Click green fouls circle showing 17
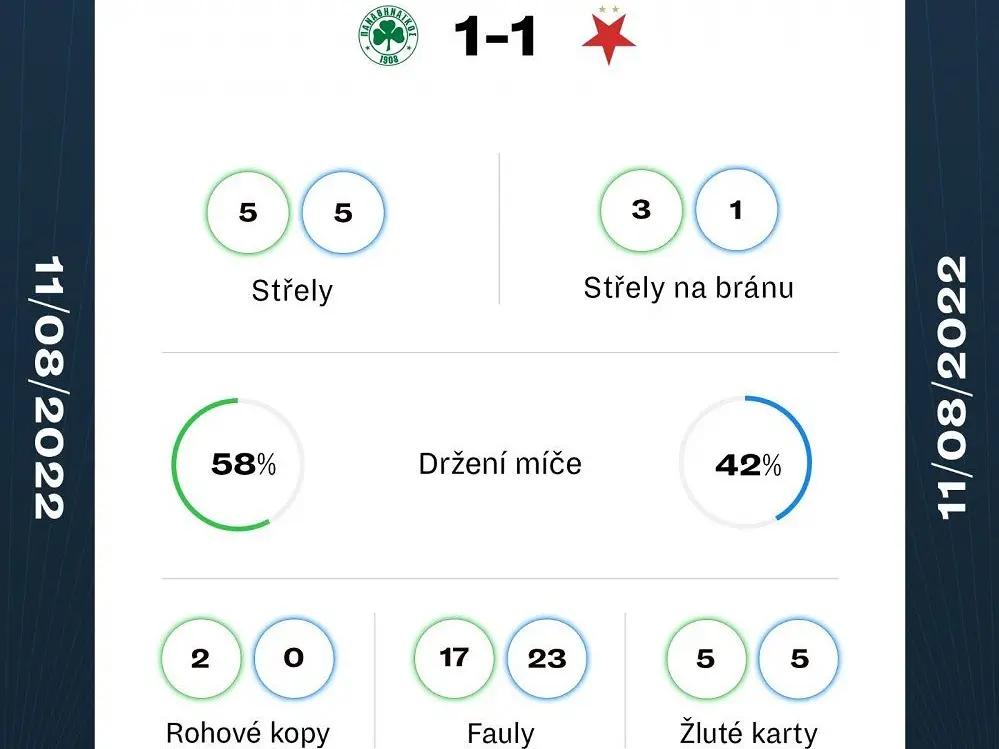Screen dimensions: 999x749 (454, 658)
